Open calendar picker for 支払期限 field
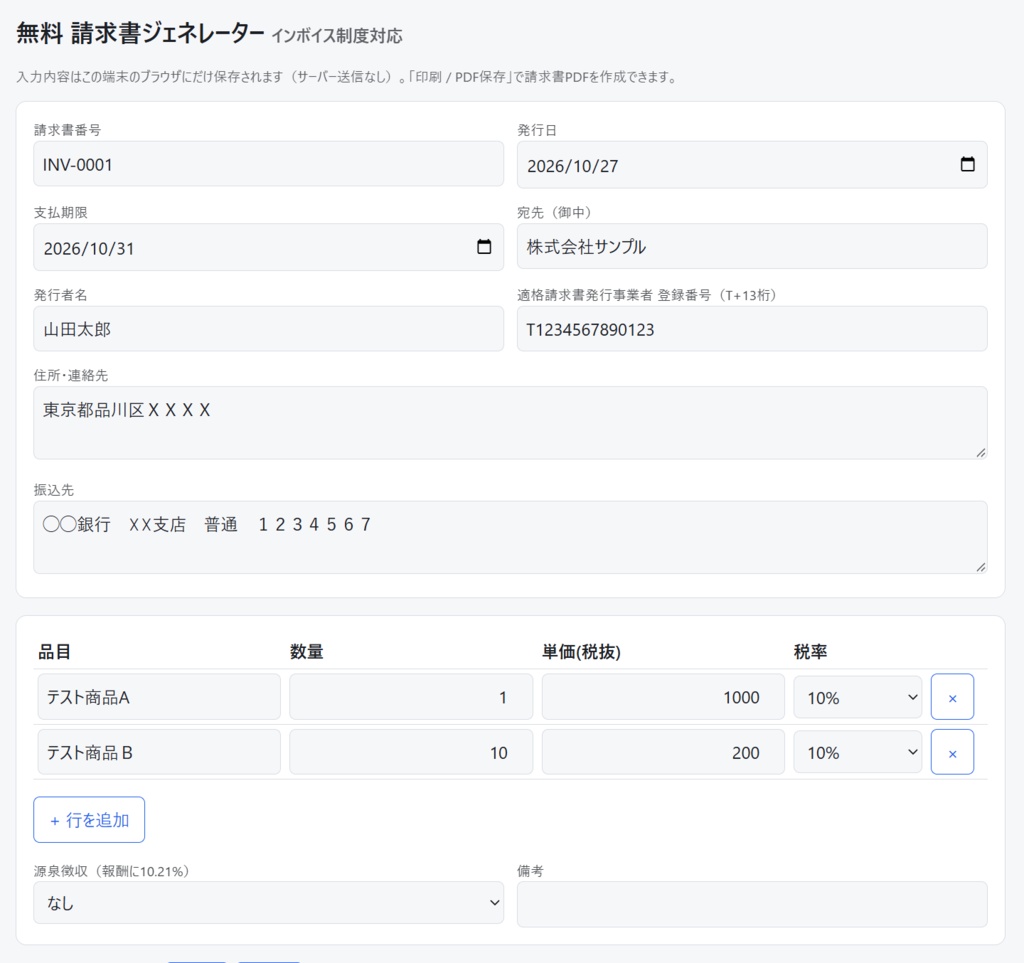 484,246
